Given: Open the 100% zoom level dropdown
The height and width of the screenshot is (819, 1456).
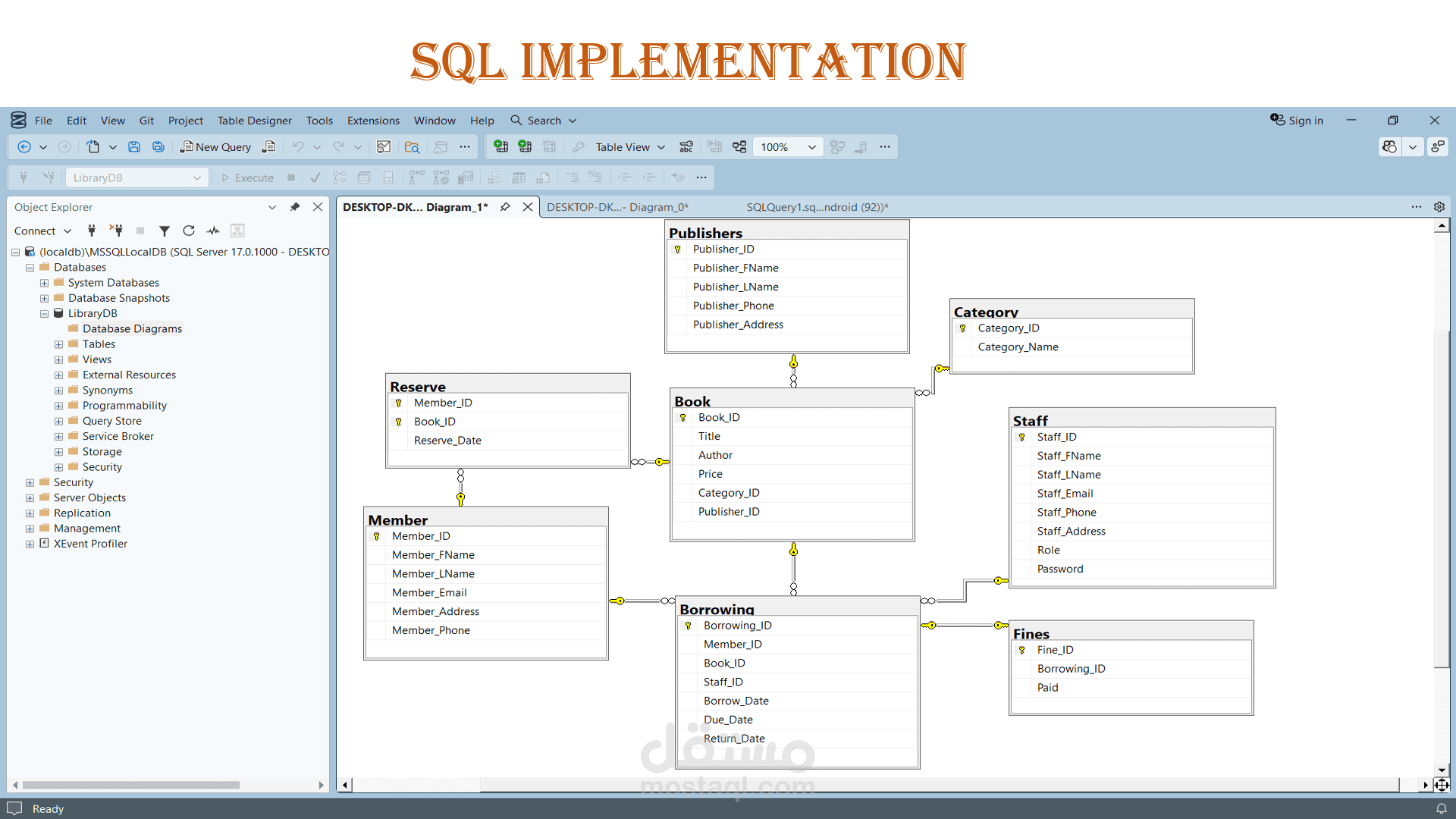Looking at the screenshot, I should [x=811, y=147].
